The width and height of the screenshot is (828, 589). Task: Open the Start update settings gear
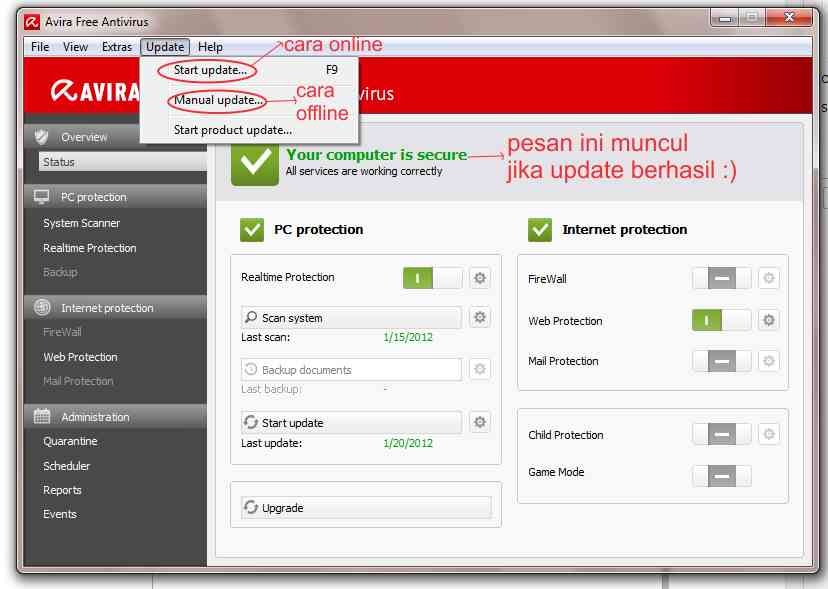point(479,422)
